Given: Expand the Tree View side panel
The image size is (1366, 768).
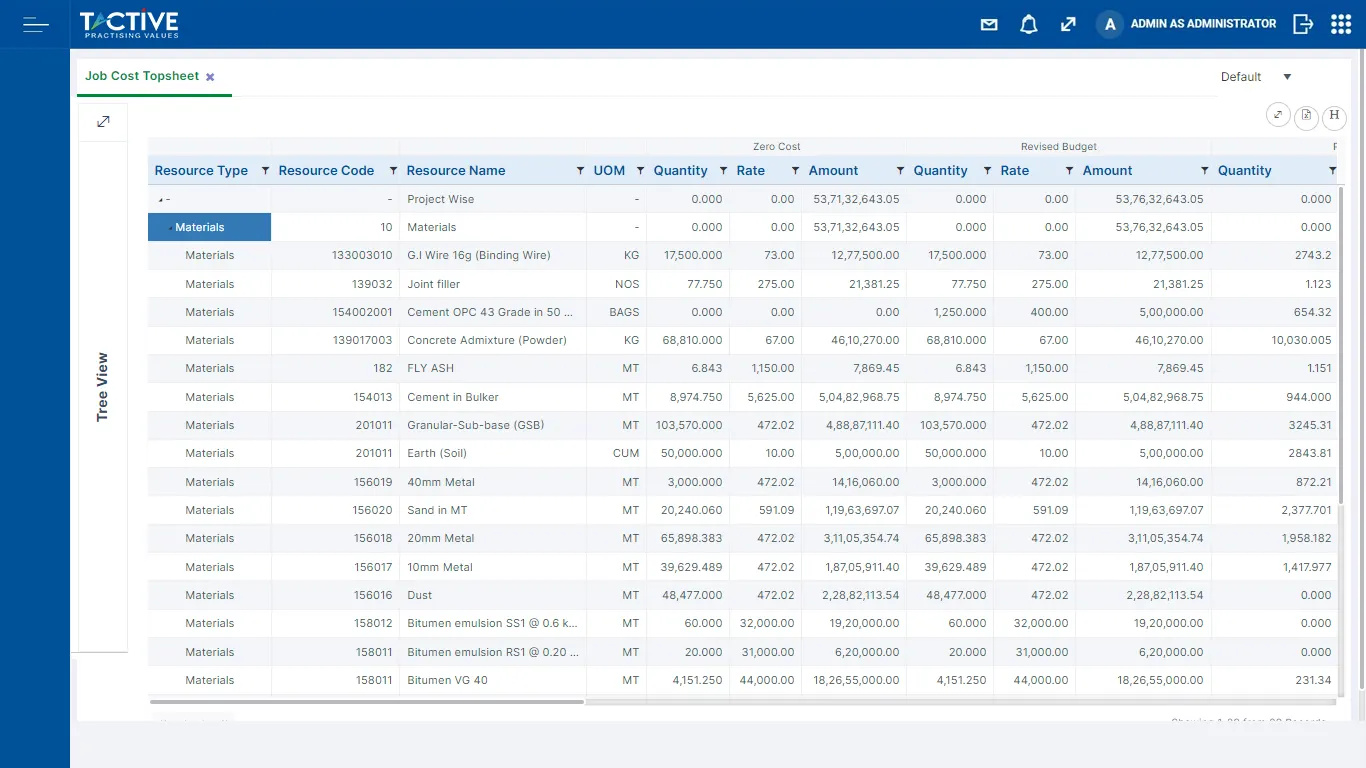Looking at the screenshot, I should tap(103, 120).
